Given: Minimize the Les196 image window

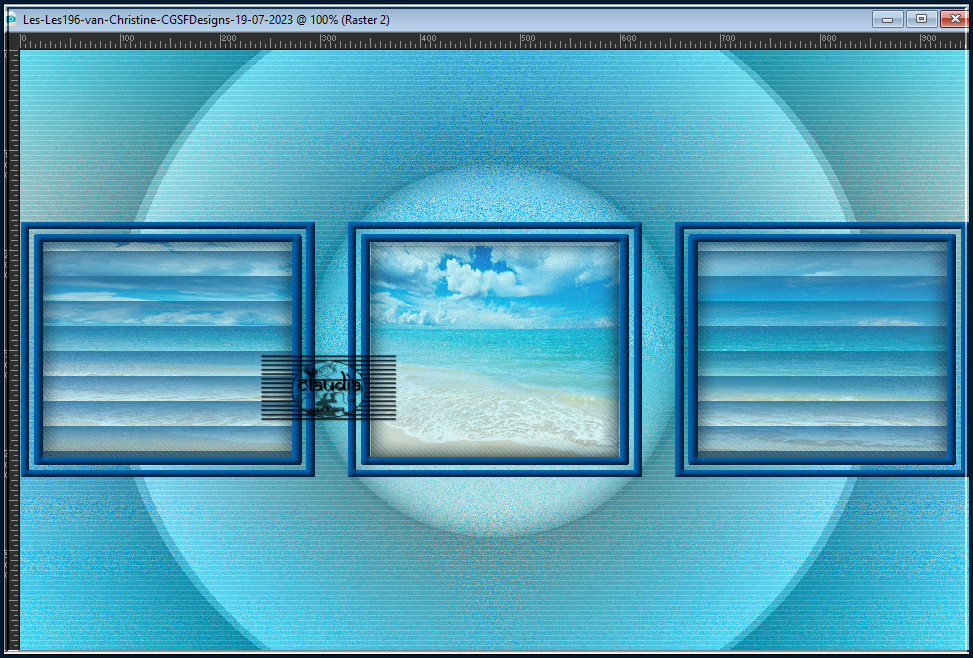Looking at the screenshot, I should click(x=887, y=19).
